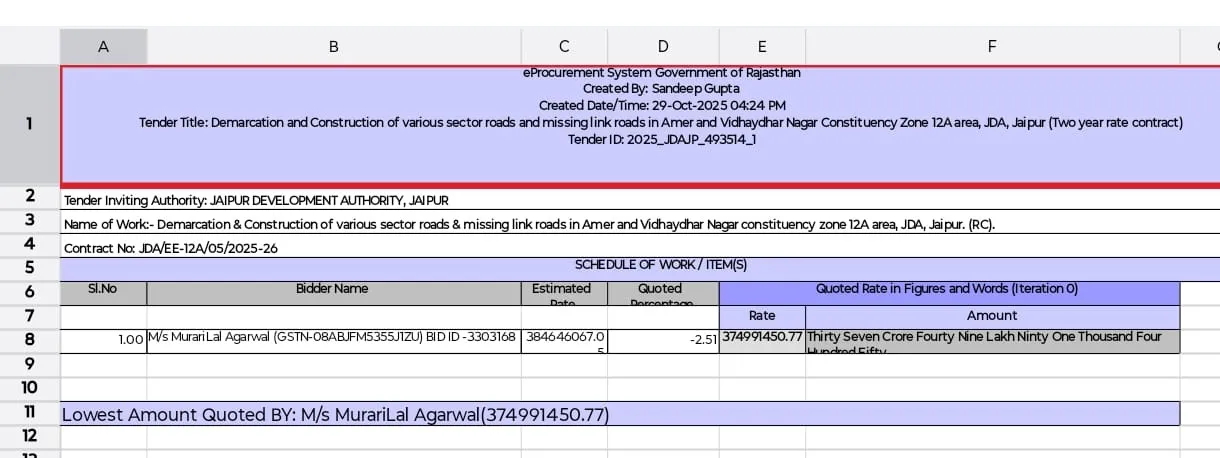
Task: Select column E header
Action: (x=762, y=46)
